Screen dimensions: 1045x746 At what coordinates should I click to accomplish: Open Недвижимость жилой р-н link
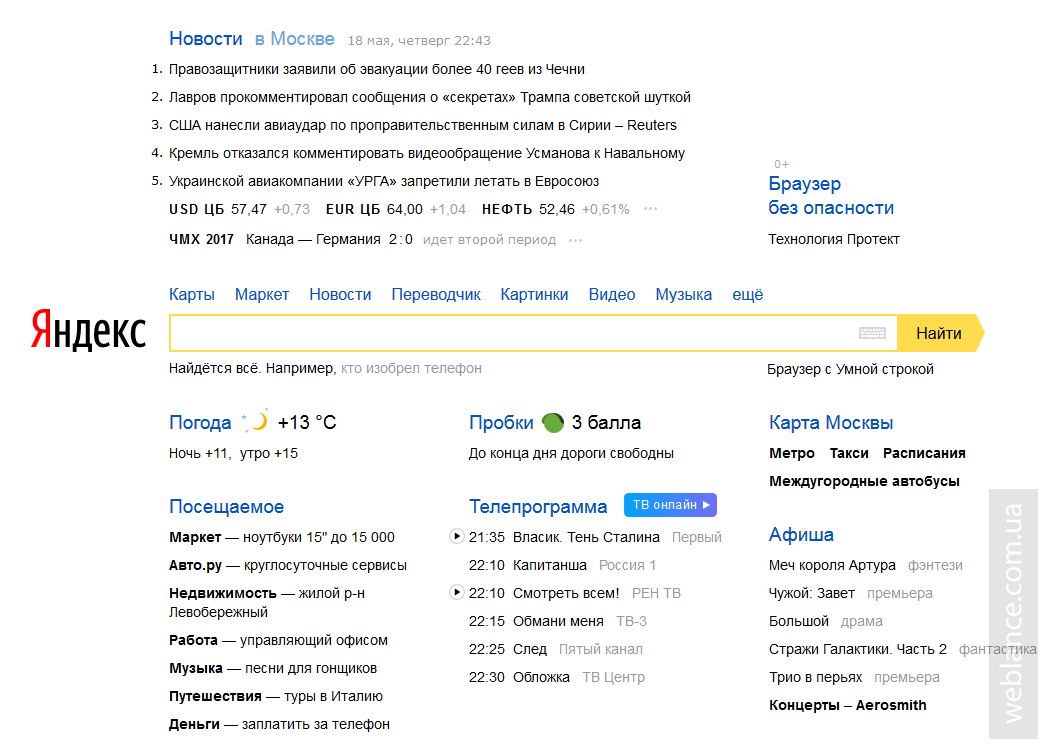(267, 602)
